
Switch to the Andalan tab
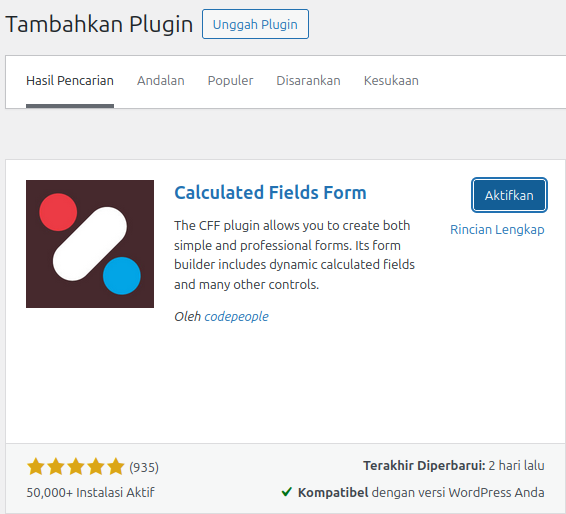pos(161,81)
